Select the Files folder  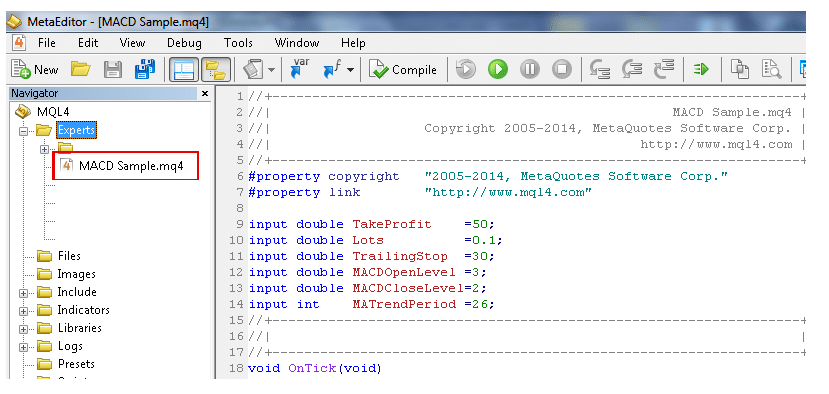point(69,256)
